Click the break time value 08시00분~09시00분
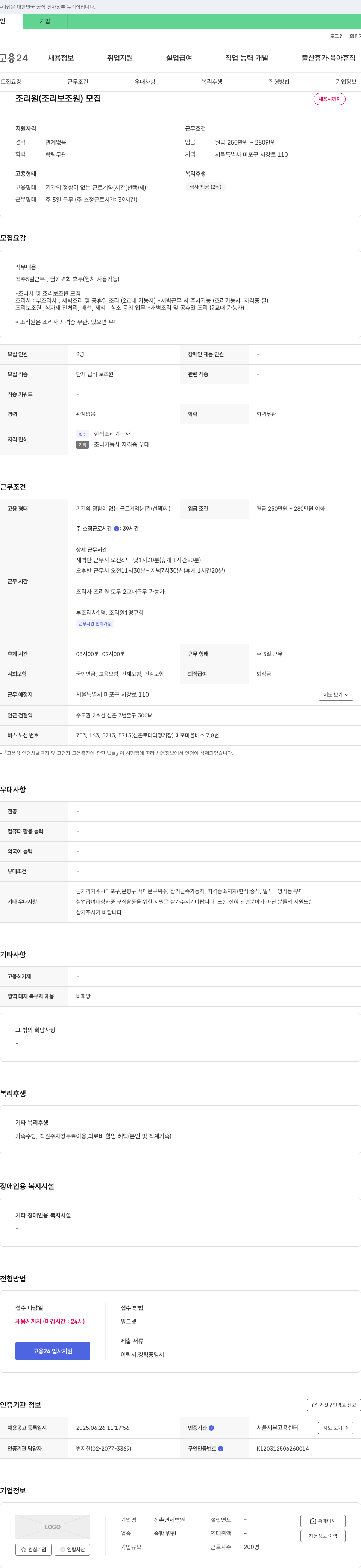 tap(100, 654)
